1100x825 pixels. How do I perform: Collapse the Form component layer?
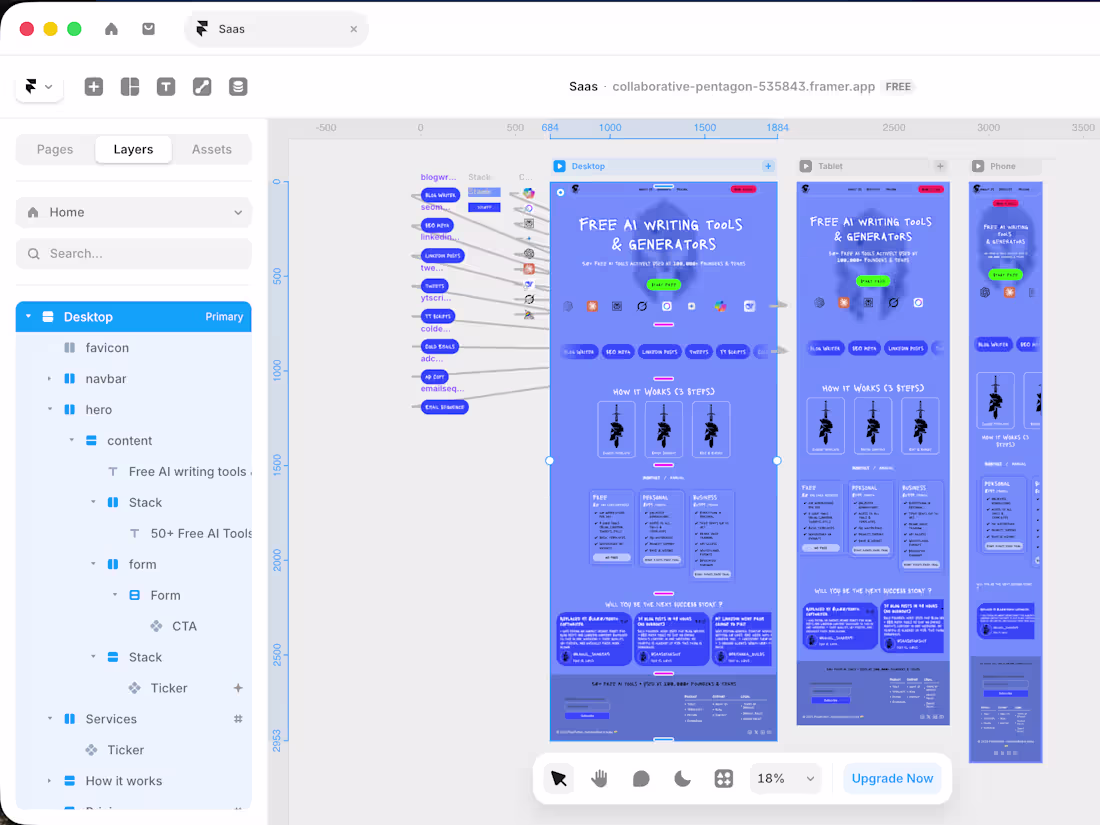pos(115,595)
